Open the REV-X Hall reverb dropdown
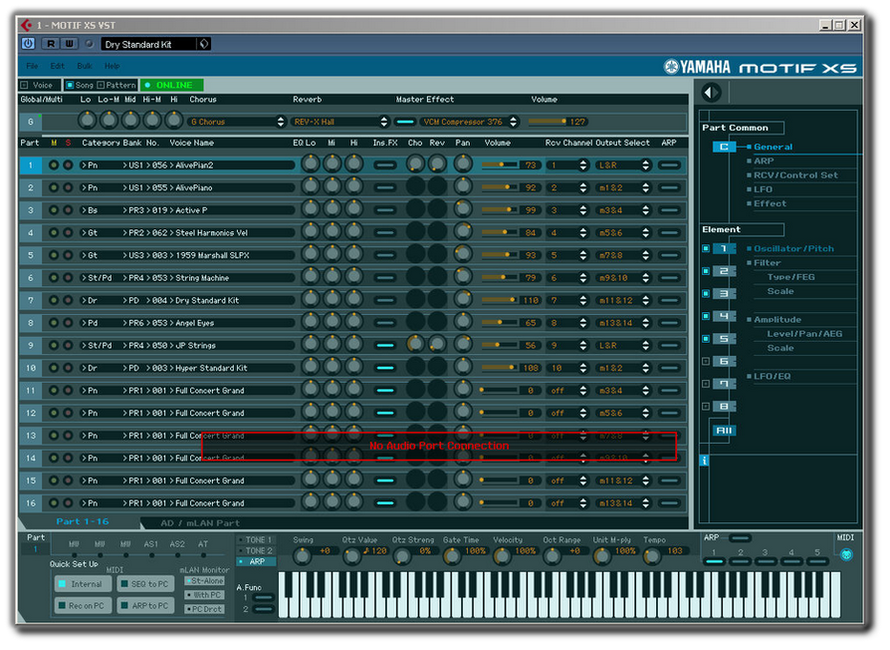This screenshot has width=890, height=650. point(340,122)
